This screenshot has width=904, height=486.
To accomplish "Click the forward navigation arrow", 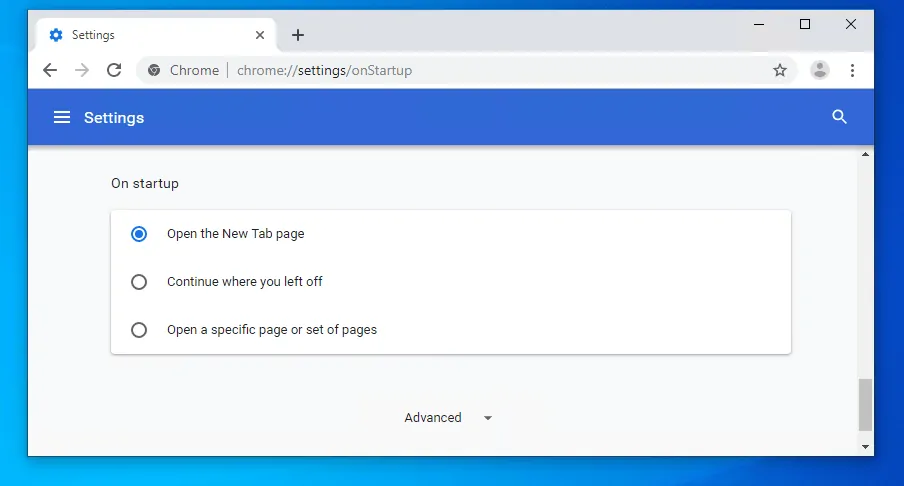I will 82,70.
